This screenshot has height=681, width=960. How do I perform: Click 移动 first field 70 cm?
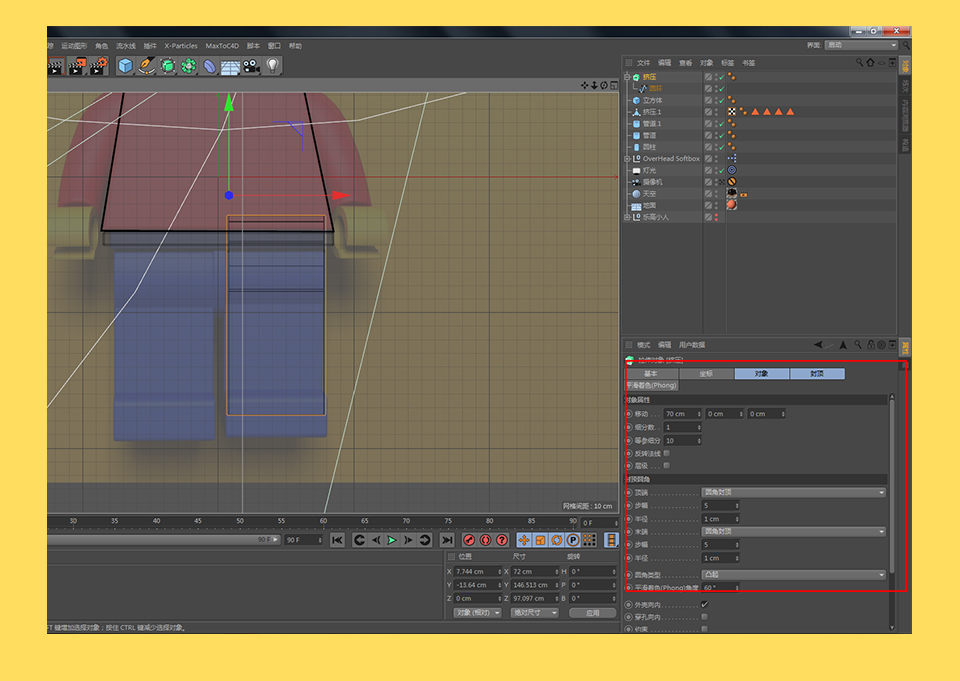click(x=683, y=414)
